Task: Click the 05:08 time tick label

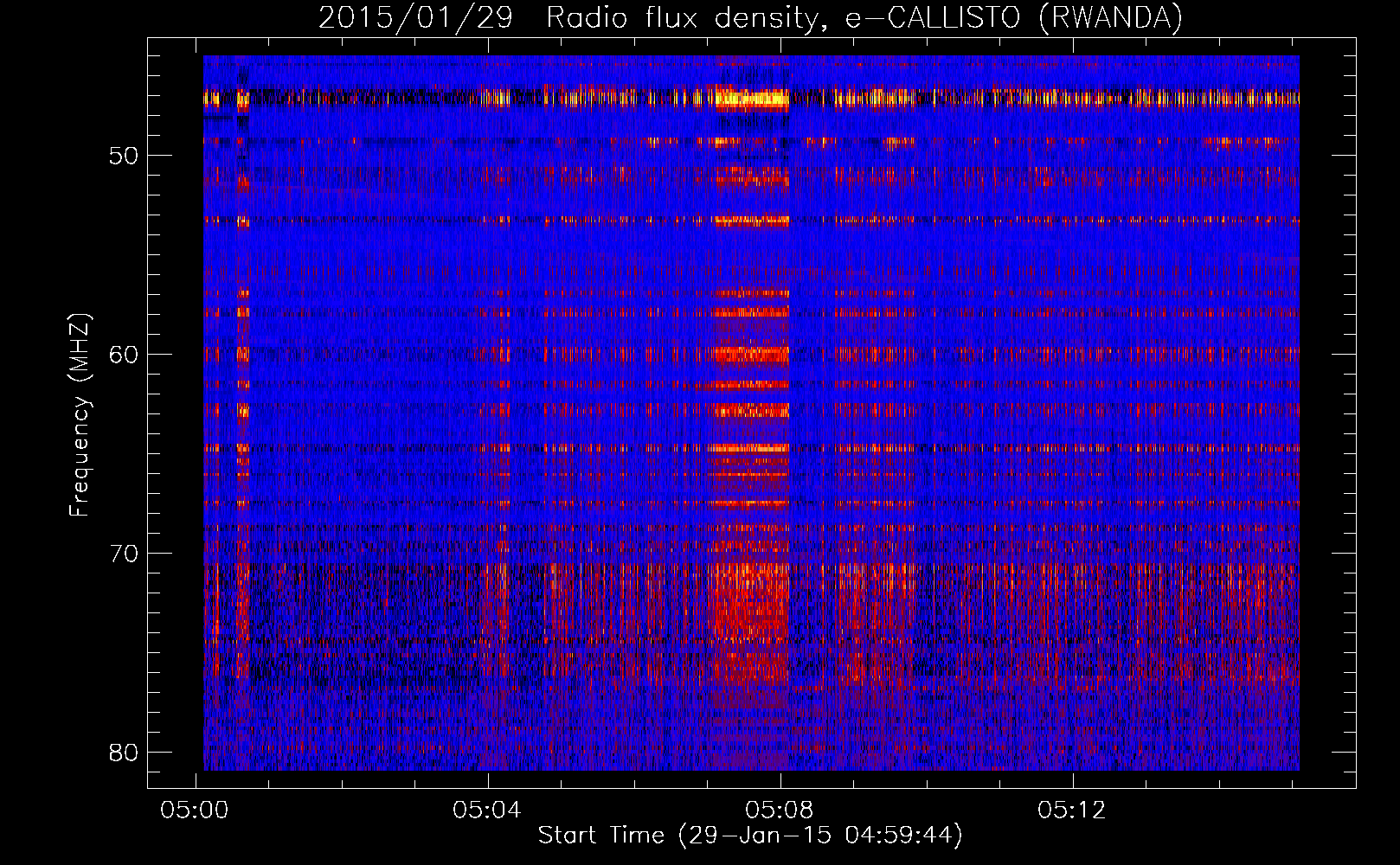Action: click(x=780, y=810)
